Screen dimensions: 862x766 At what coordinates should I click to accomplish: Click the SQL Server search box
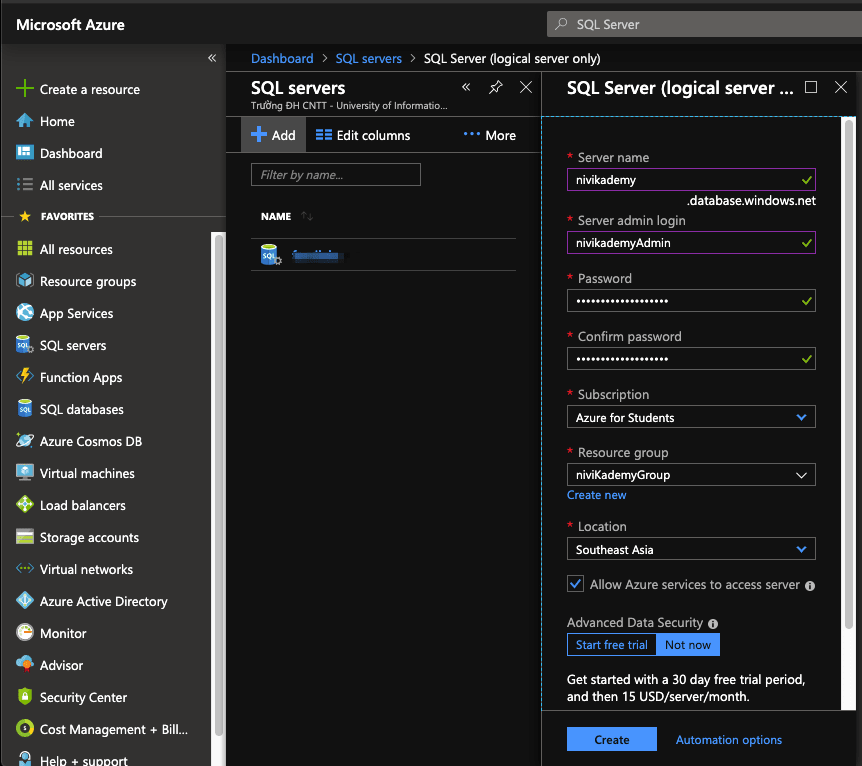click(x=704, y=24)
